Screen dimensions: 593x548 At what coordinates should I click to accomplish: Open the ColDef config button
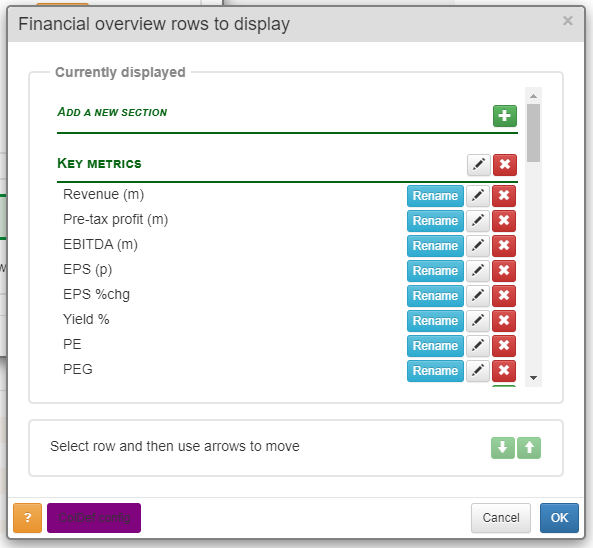coord(94,518)
